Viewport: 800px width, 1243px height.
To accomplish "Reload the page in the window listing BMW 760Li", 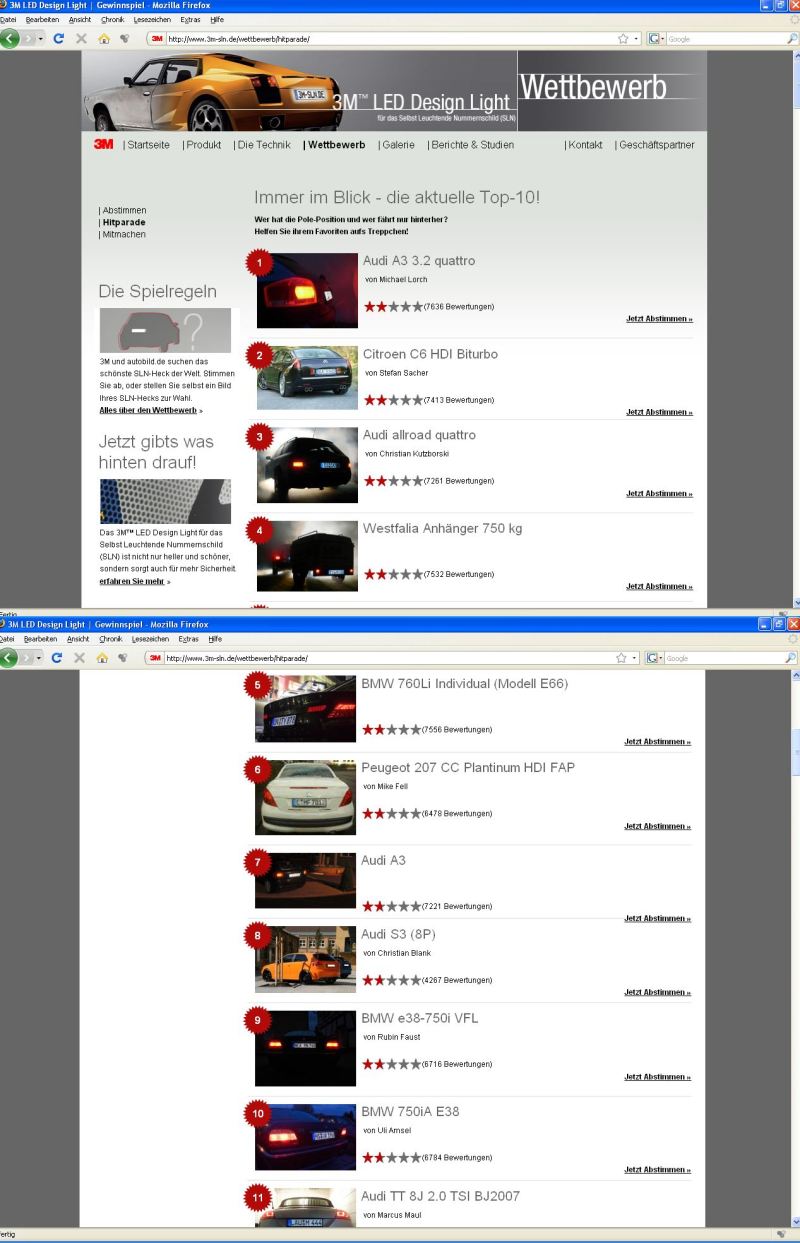I will click(x=54, y=657).
